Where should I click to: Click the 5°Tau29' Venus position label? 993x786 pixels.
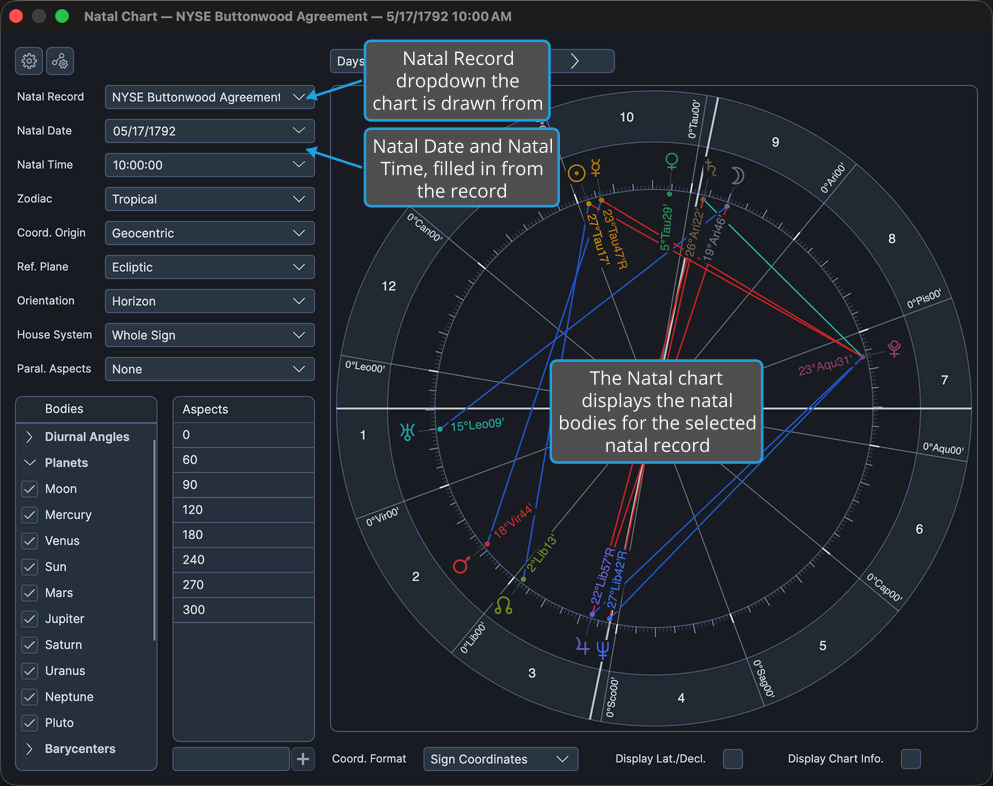pyautogui.click(x=666, y=227)
